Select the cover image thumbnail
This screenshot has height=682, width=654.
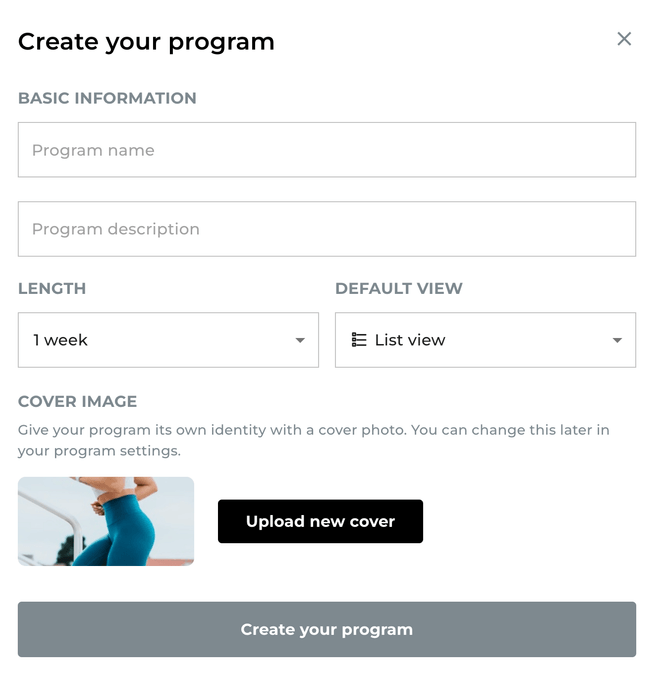106,521
